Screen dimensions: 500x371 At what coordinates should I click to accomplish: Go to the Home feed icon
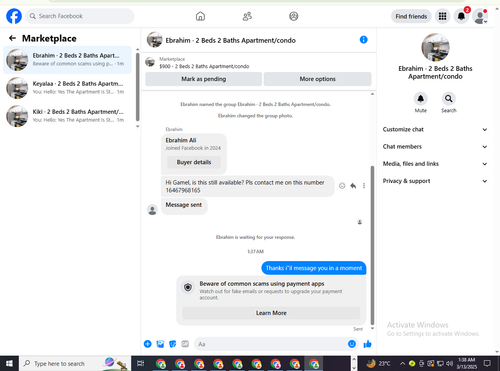[200, 16]
